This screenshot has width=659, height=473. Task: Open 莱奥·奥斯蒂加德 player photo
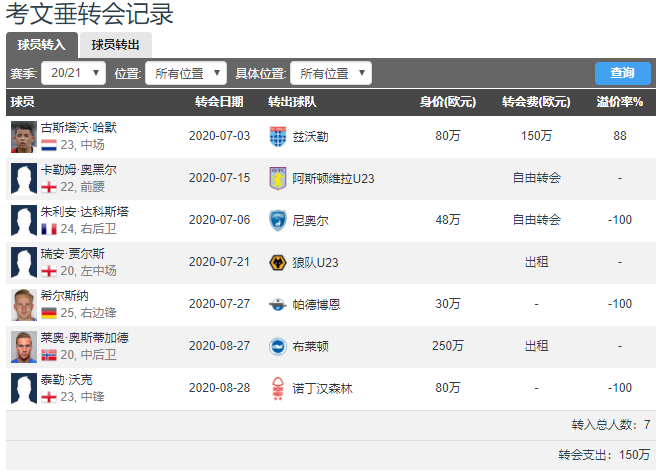[23, 346]
